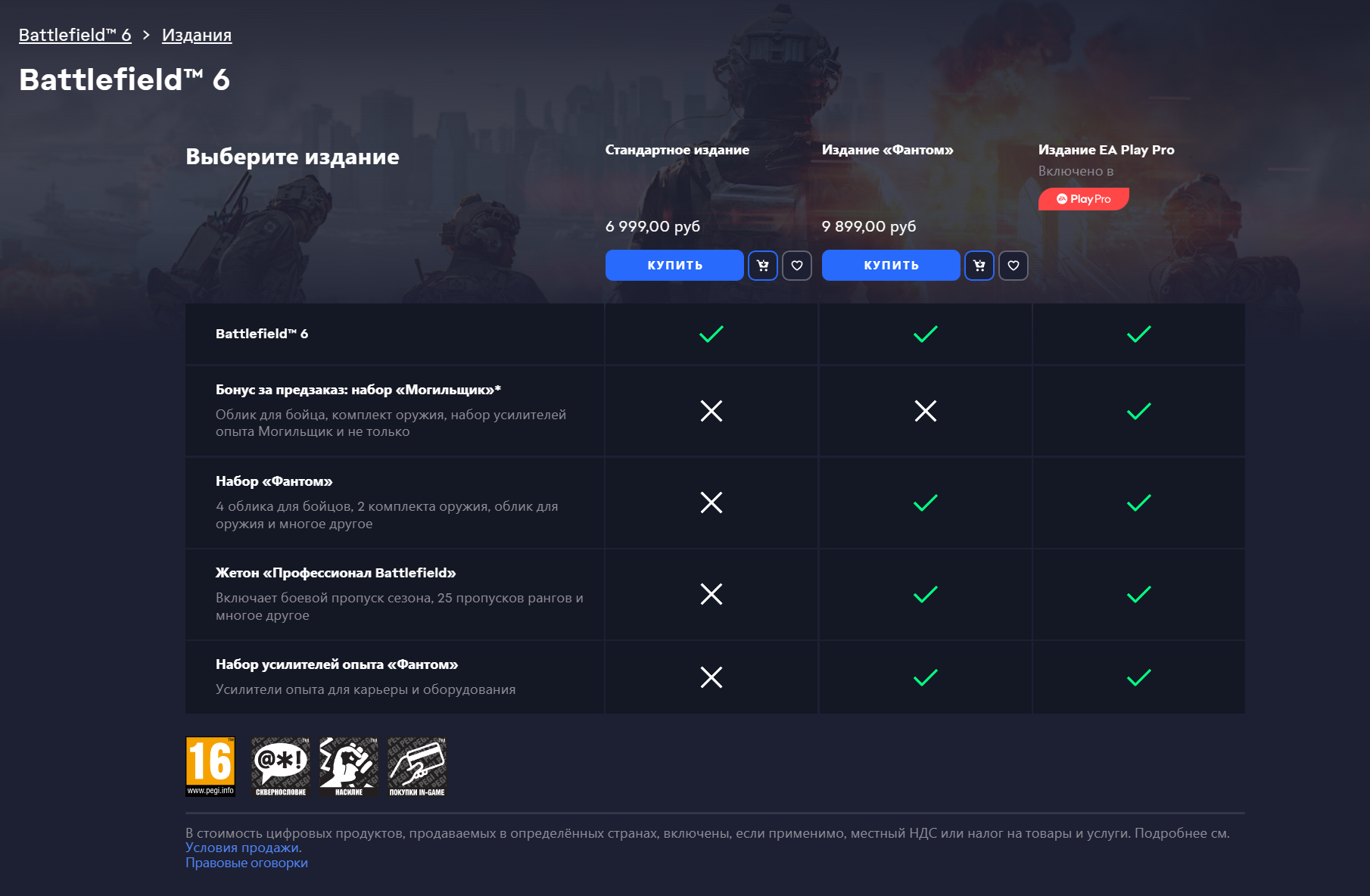Click the Включено в text
Screen dimensions: 1370x896
coord(1076,171)
